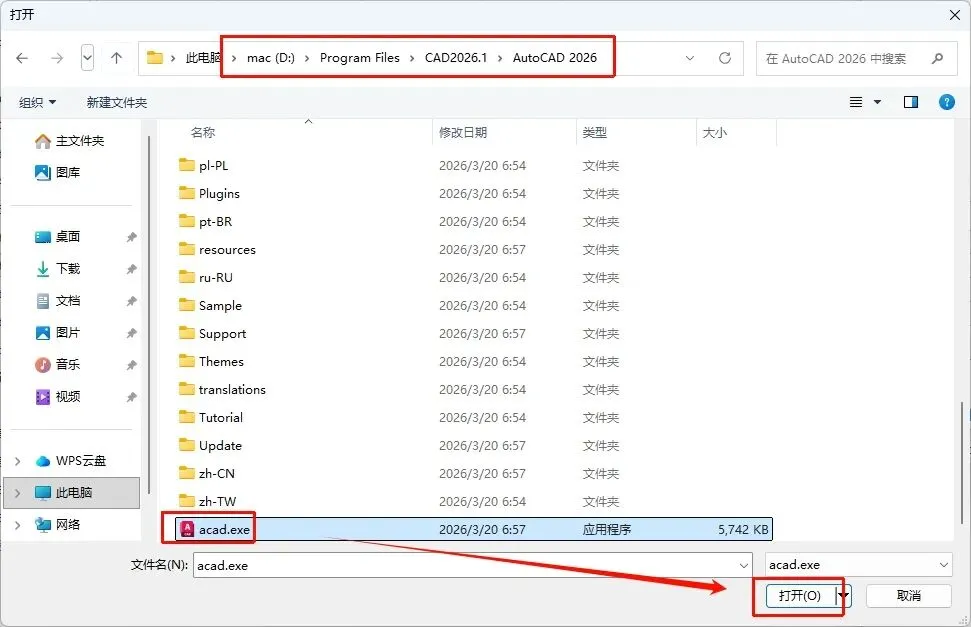Click the pin icon next to 音乐

pos(131,366)
